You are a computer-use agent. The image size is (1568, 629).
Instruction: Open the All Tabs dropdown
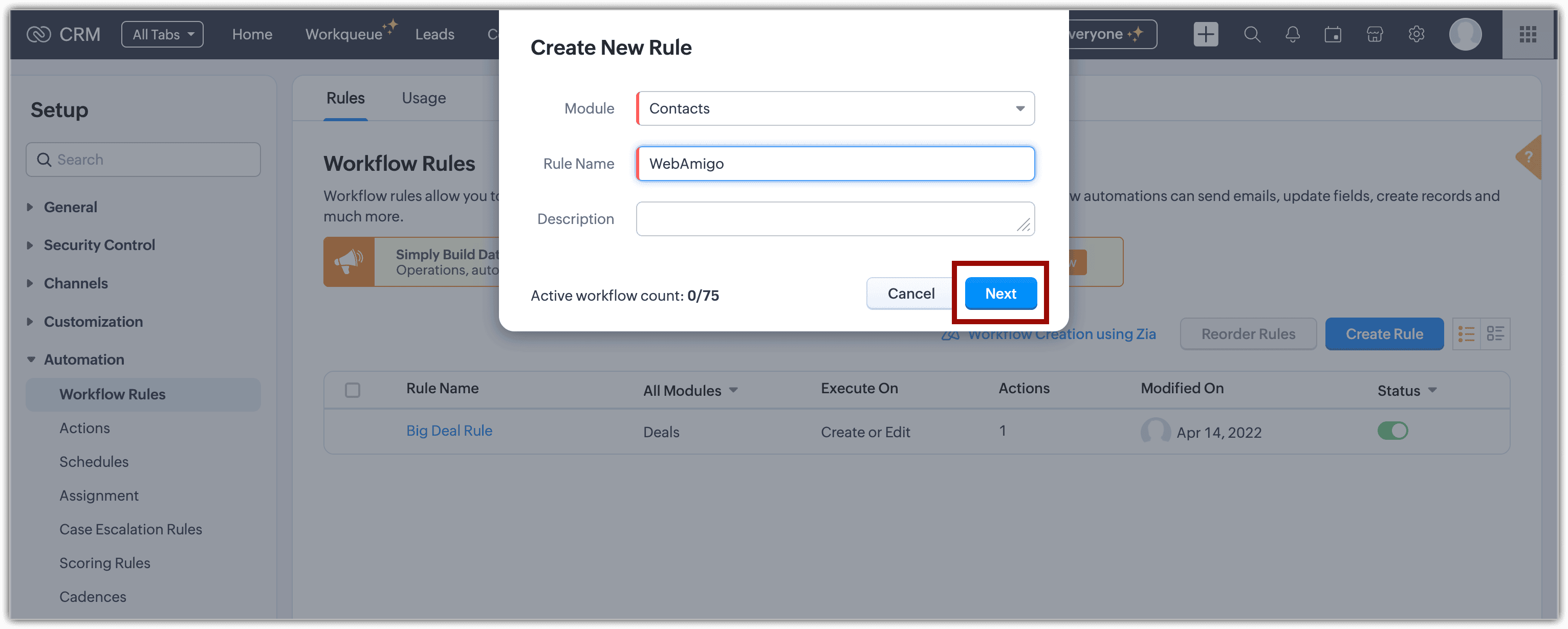163,34
